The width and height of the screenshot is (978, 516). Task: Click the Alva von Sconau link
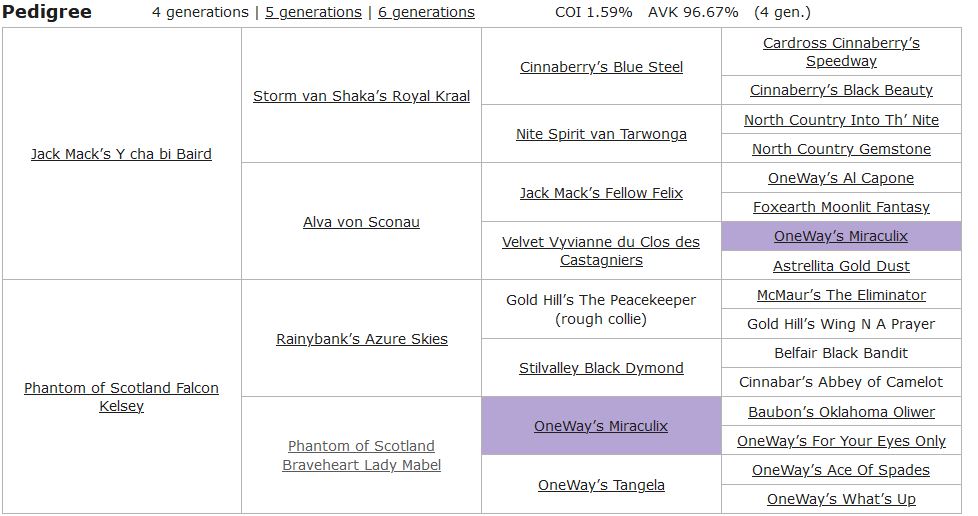click(x=361, y=222)
